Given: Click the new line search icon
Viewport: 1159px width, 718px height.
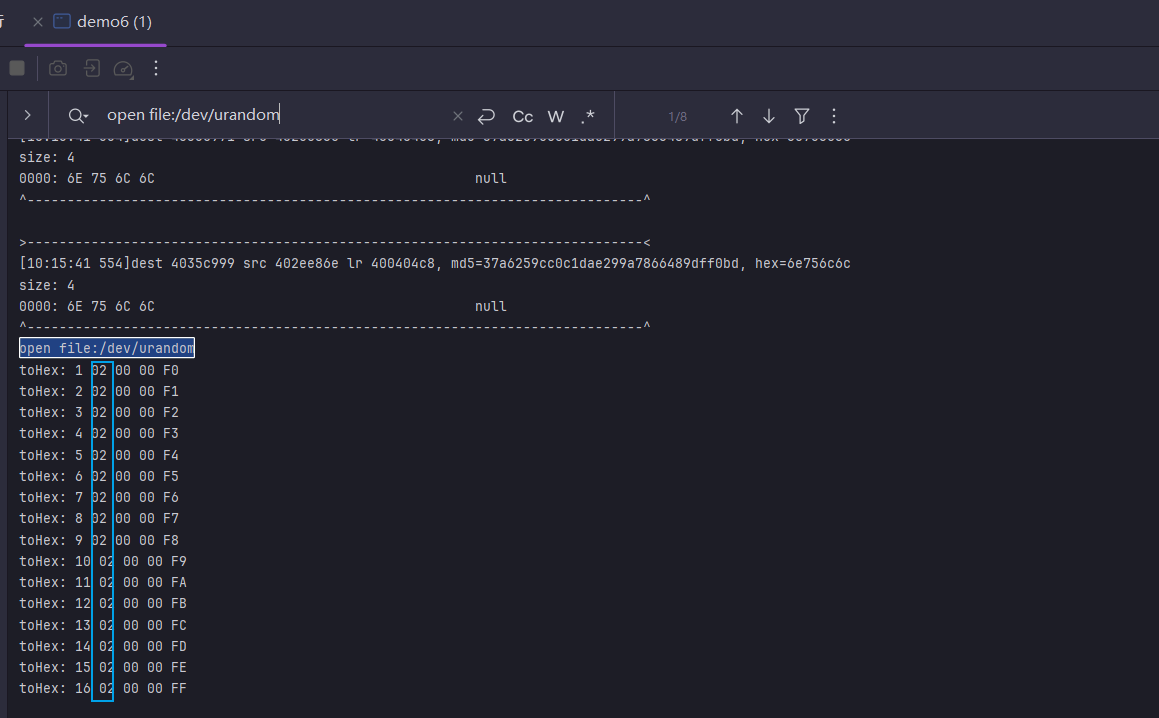Looking at the screenshot, I should 486,116.
